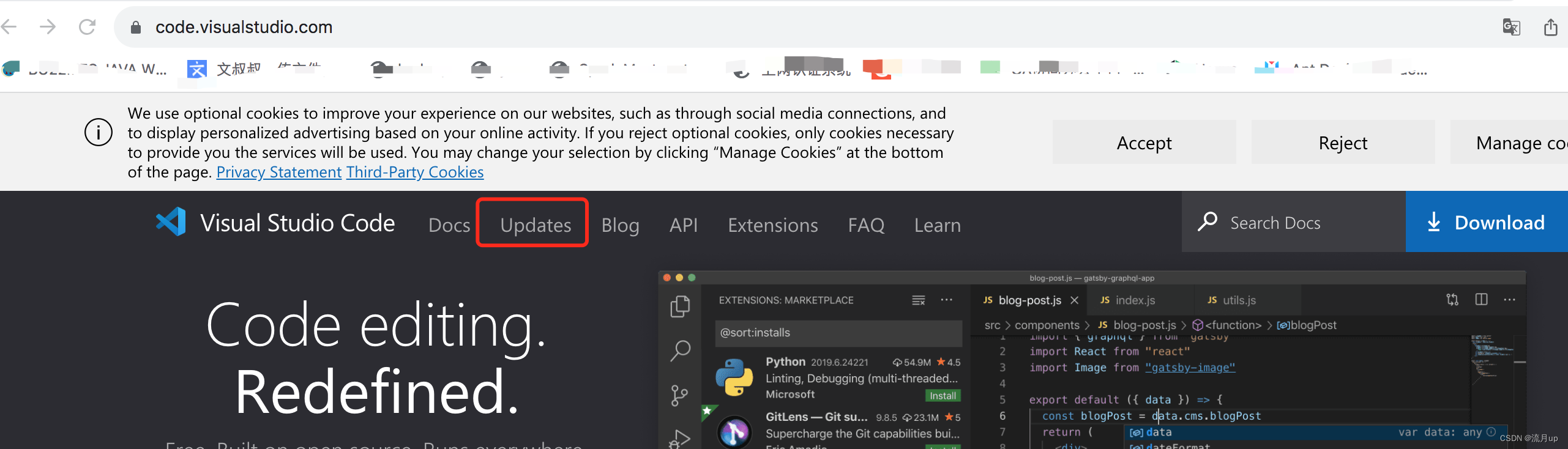Click the Python extension name text
This screenshot has width=1568, height=449.
785,362
